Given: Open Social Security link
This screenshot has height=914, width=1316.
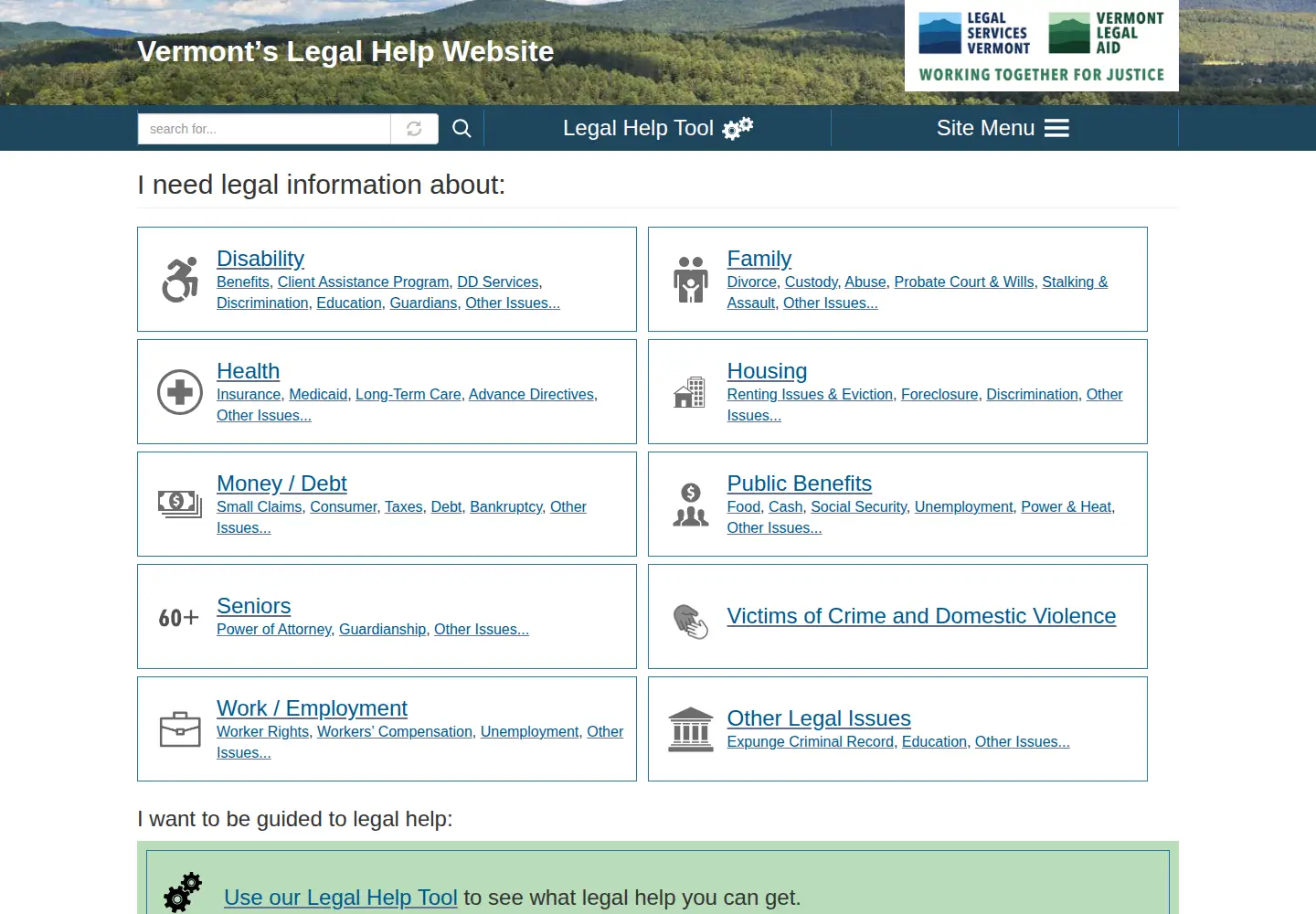Looking at the screenshot, I should point(859,506).
